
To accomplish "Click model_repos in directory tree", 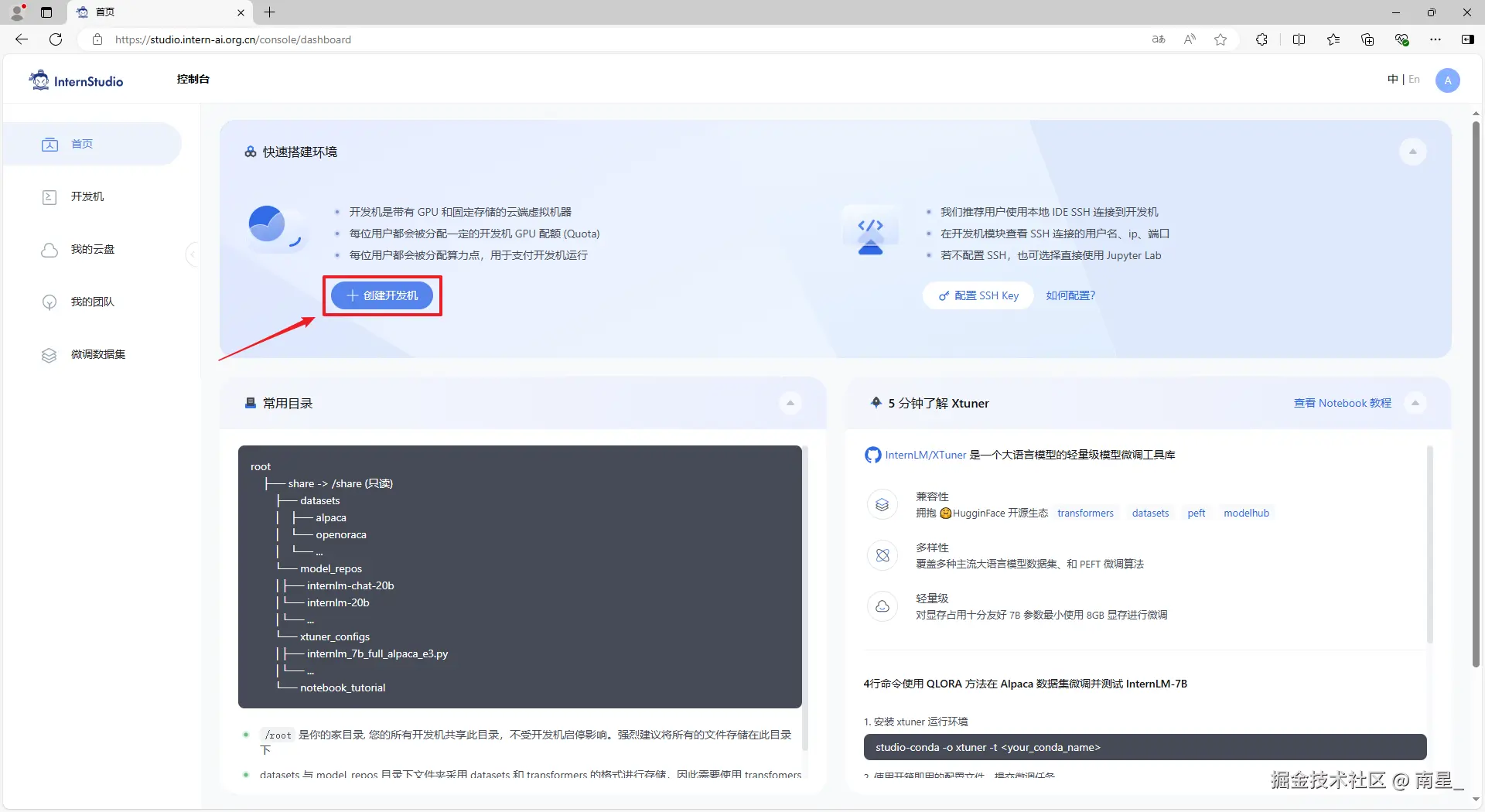I will [x=331, y=568].
